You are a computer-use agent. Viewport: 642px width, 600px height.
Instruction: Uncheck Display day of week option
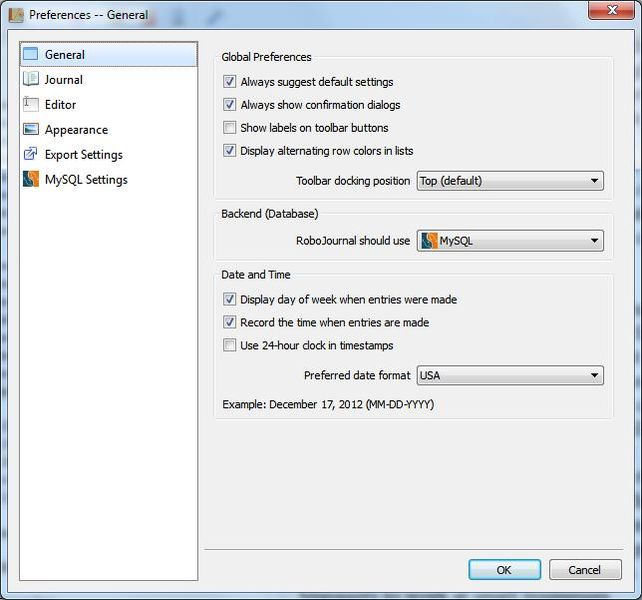pos(229,299)
